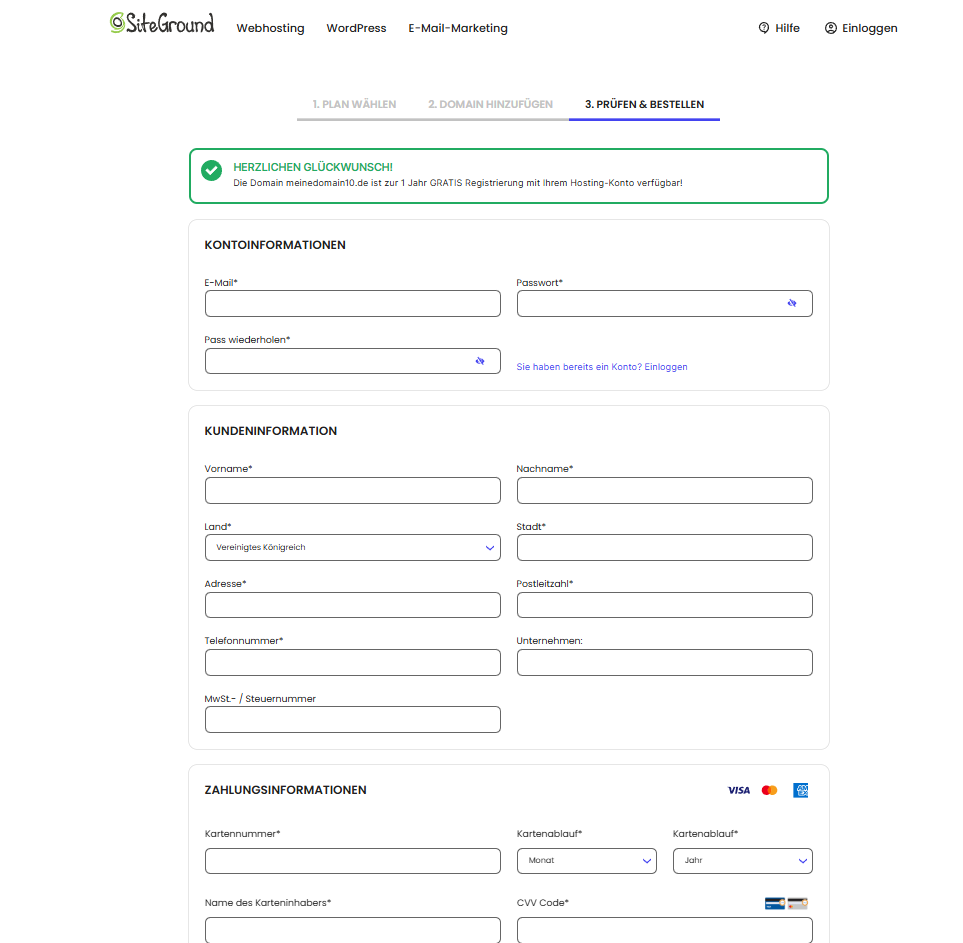
Task: Go to step 2. Domain hinzufügen
Action: (490, 104)
